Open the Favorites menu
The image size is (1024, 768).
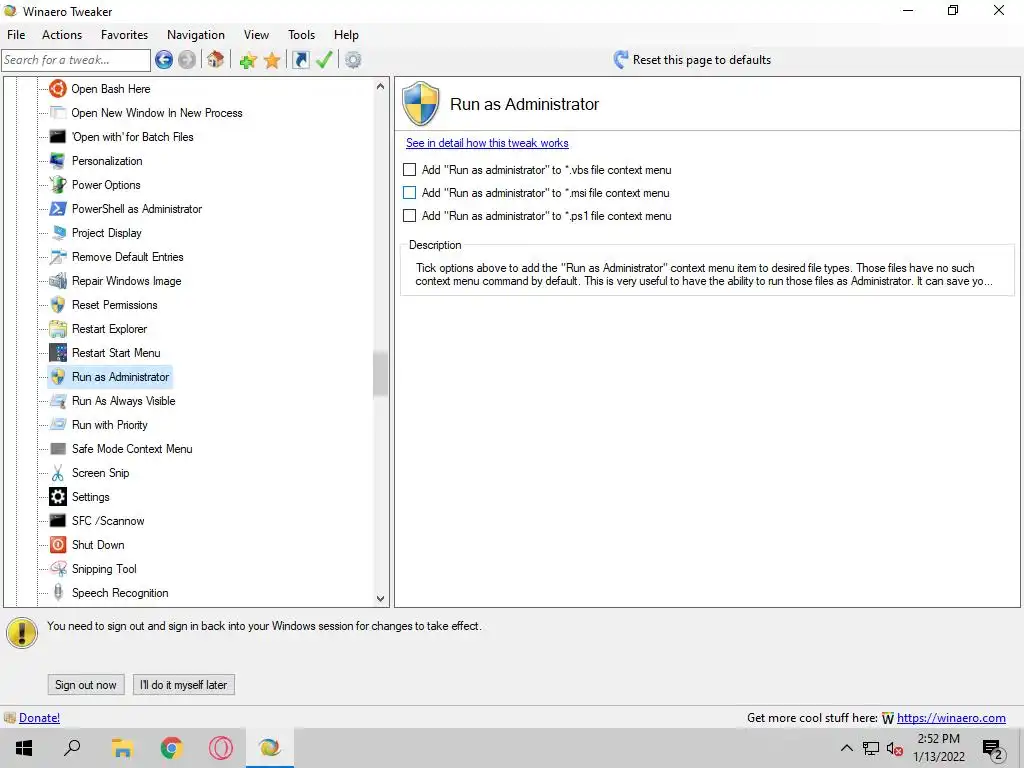(124, 35)
